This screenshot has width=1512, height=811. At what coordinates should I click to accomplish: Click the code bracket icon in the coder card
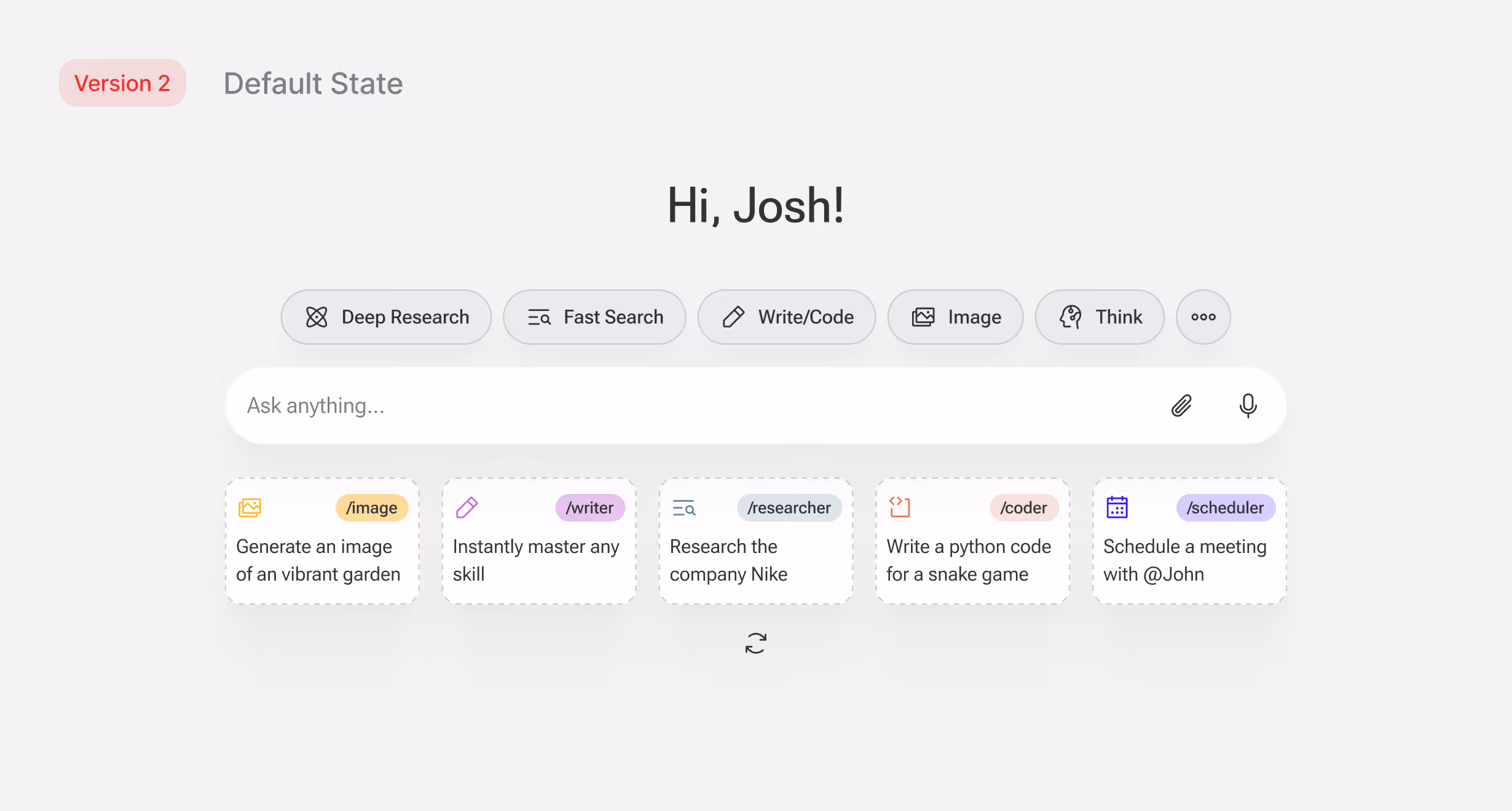point(899,507)
